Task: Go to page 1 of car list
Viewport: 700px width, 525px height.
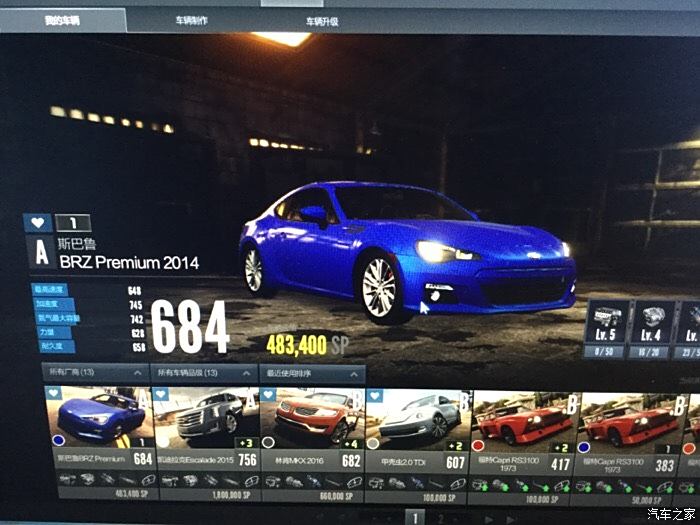Action: tap(415, 517)
